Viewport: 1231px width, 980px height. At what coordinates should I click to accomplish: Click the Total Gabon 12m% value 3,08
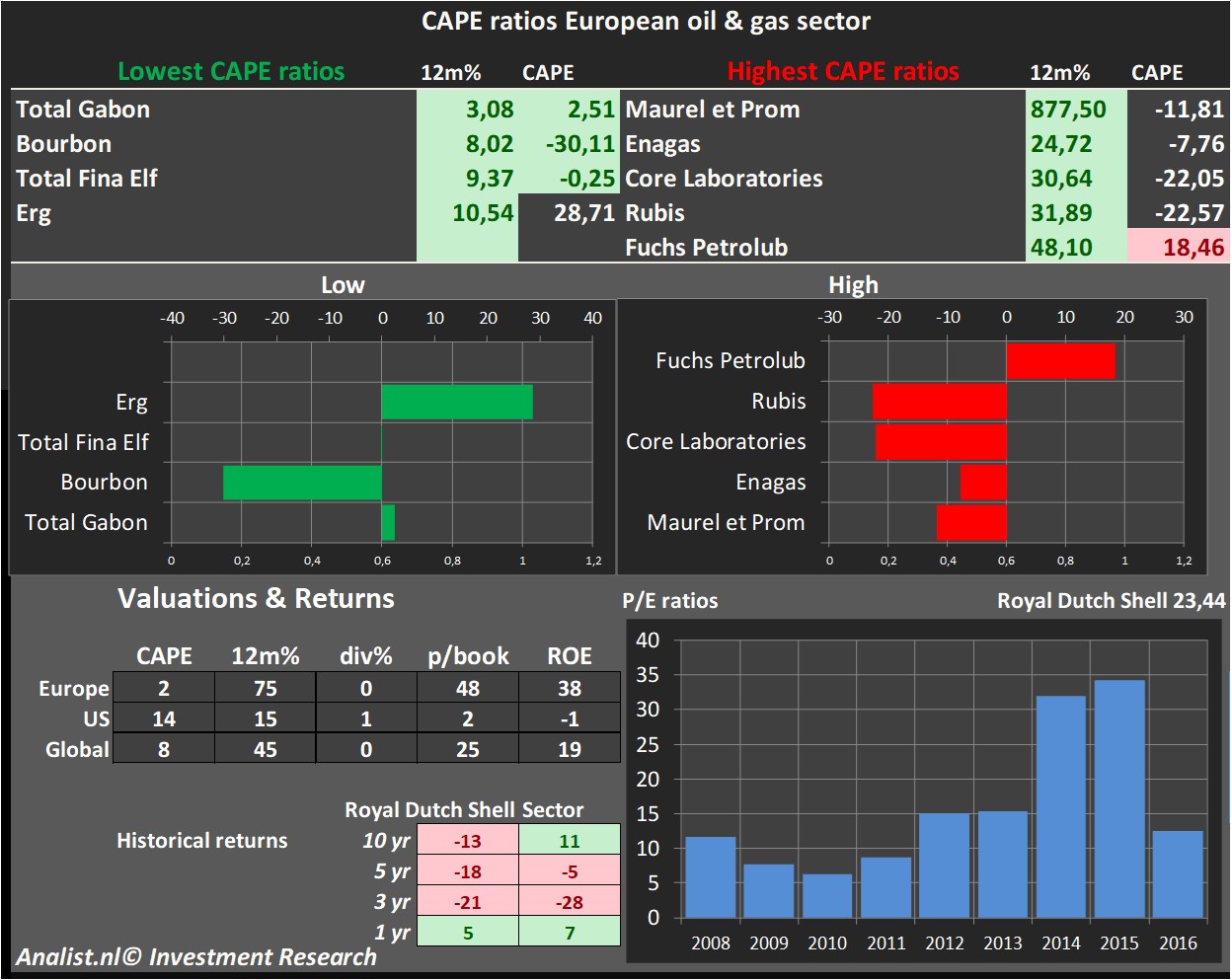(490, 110)
